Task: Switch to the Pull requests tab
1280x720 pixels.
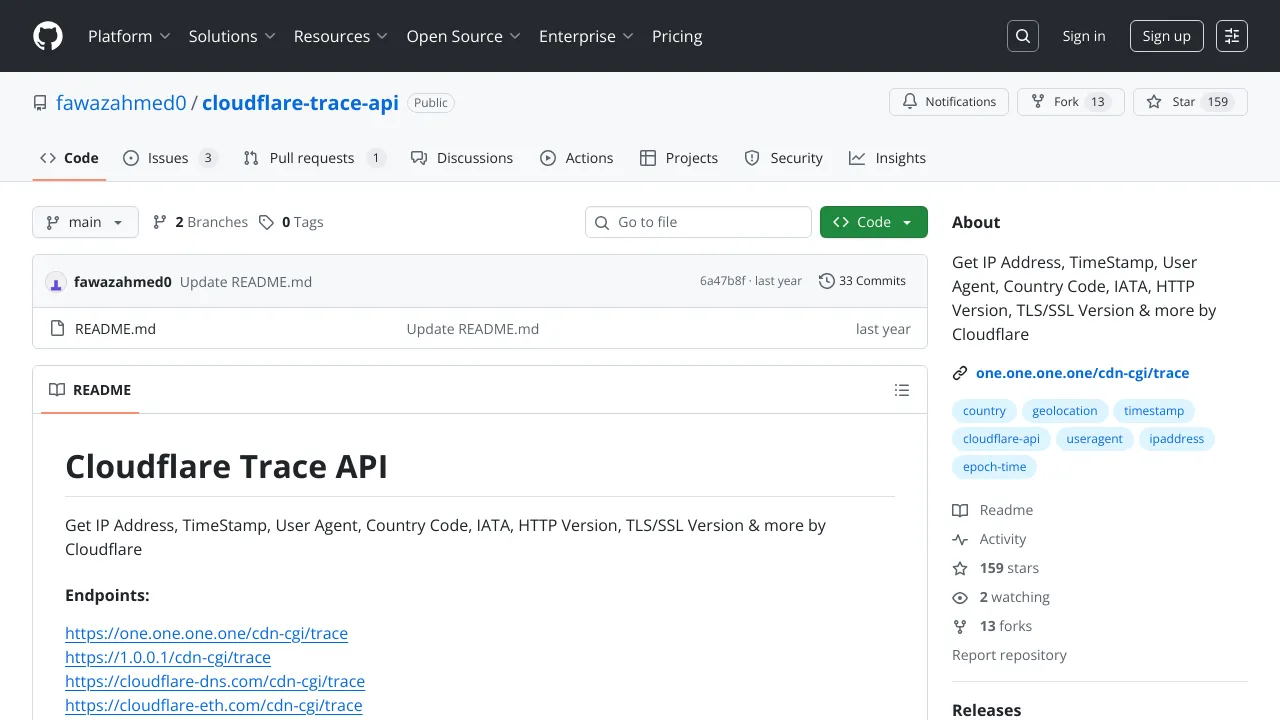Action: tap(314, 158)
